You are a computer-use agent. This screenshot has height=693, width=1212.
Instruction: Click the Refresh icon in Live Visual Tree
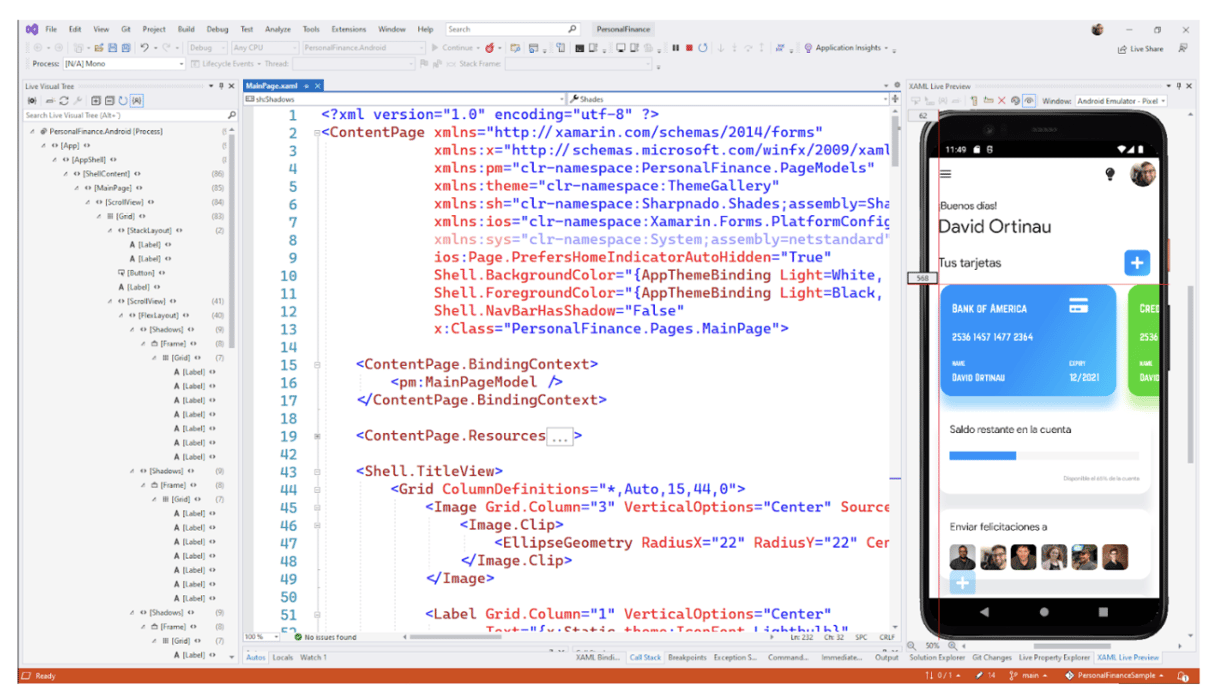pos(64,99)
